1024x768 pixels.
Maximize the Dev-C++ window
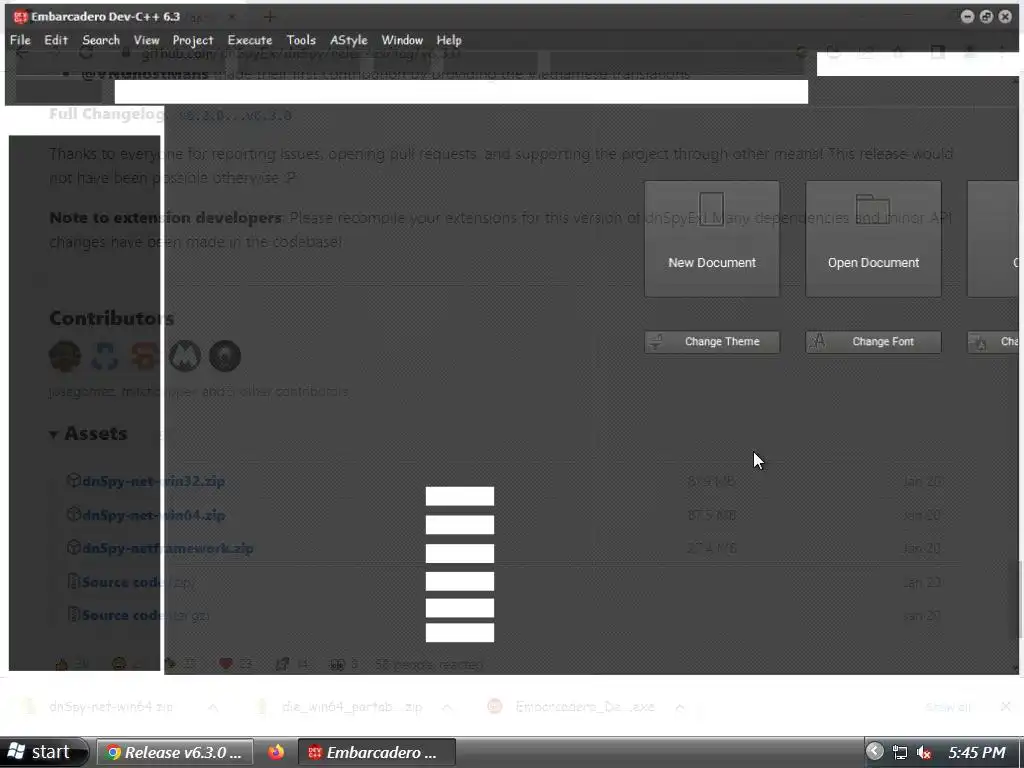coord(987,16)
